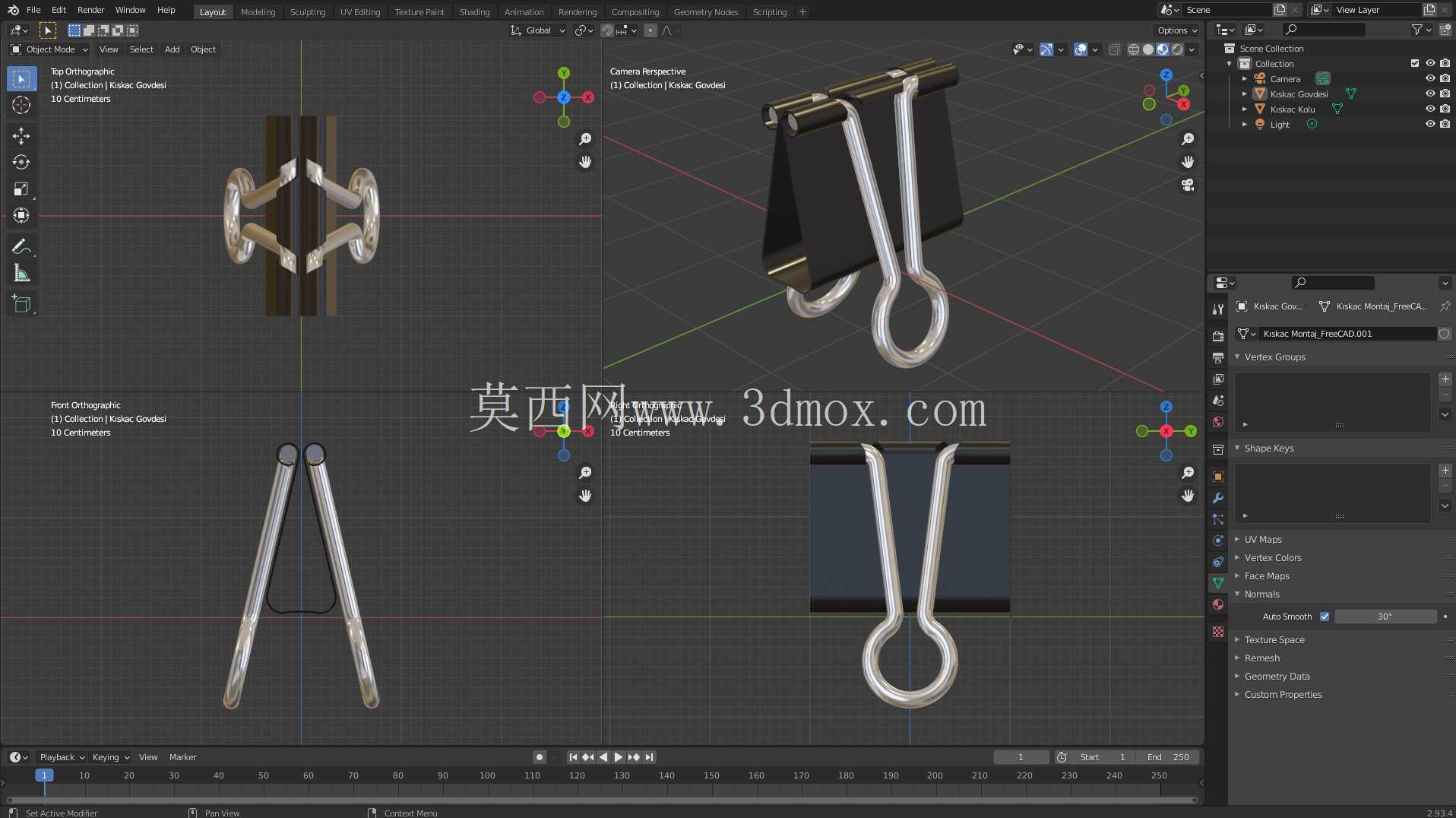Open Object Data properties tab
Image resolution: width=1456 pixels, height=818 pixels.
point(1218,583)
